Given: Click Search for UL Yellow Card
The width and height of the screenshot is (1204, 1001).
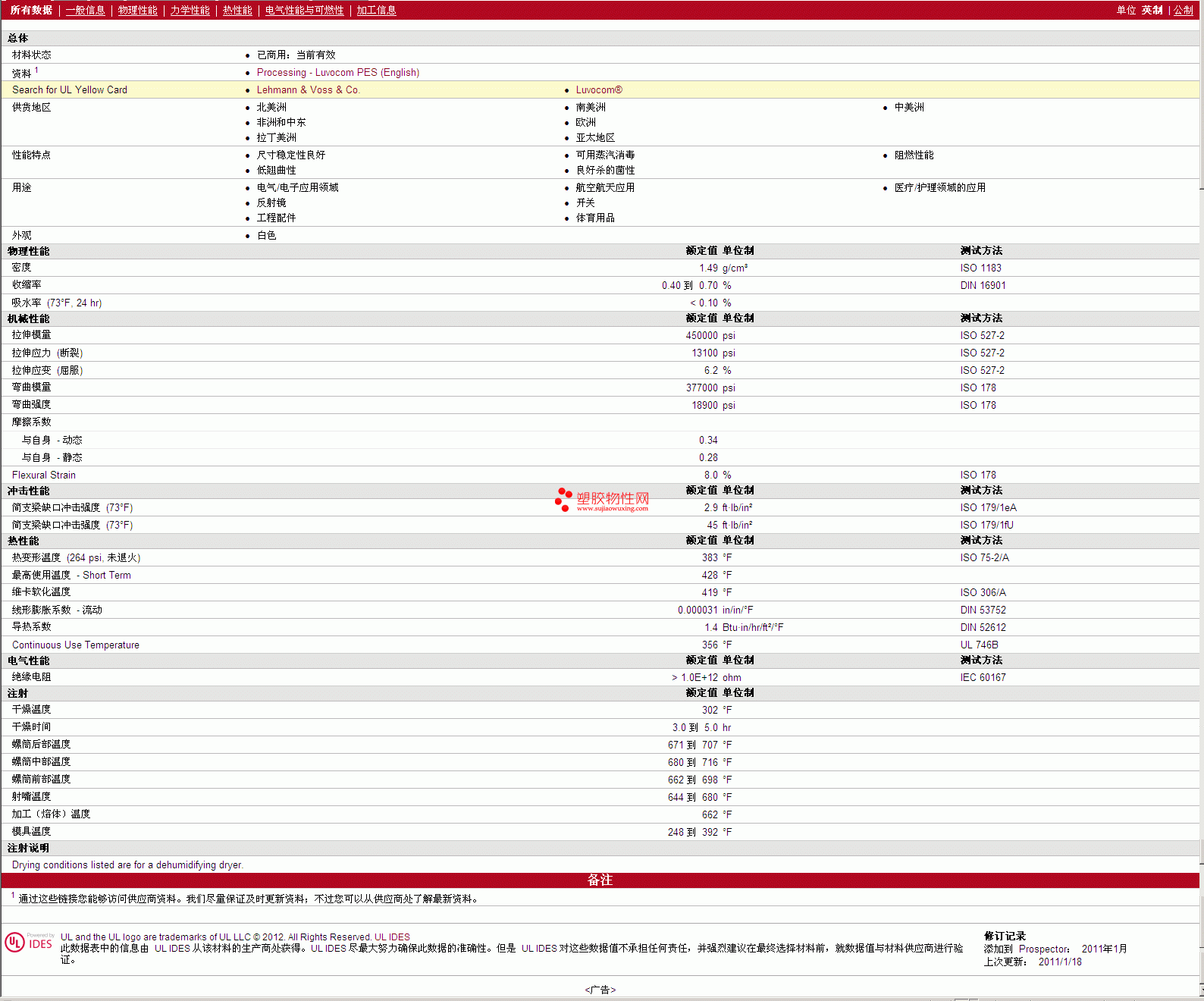Looking at the screenshot, I should click(x=70, y=89).
